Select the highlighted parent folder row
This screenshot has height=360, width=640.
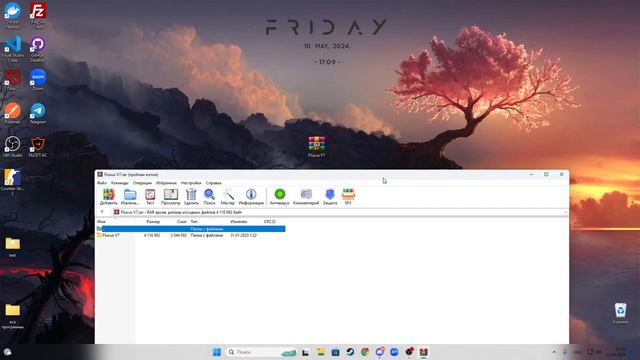click(x=191, y=229)
